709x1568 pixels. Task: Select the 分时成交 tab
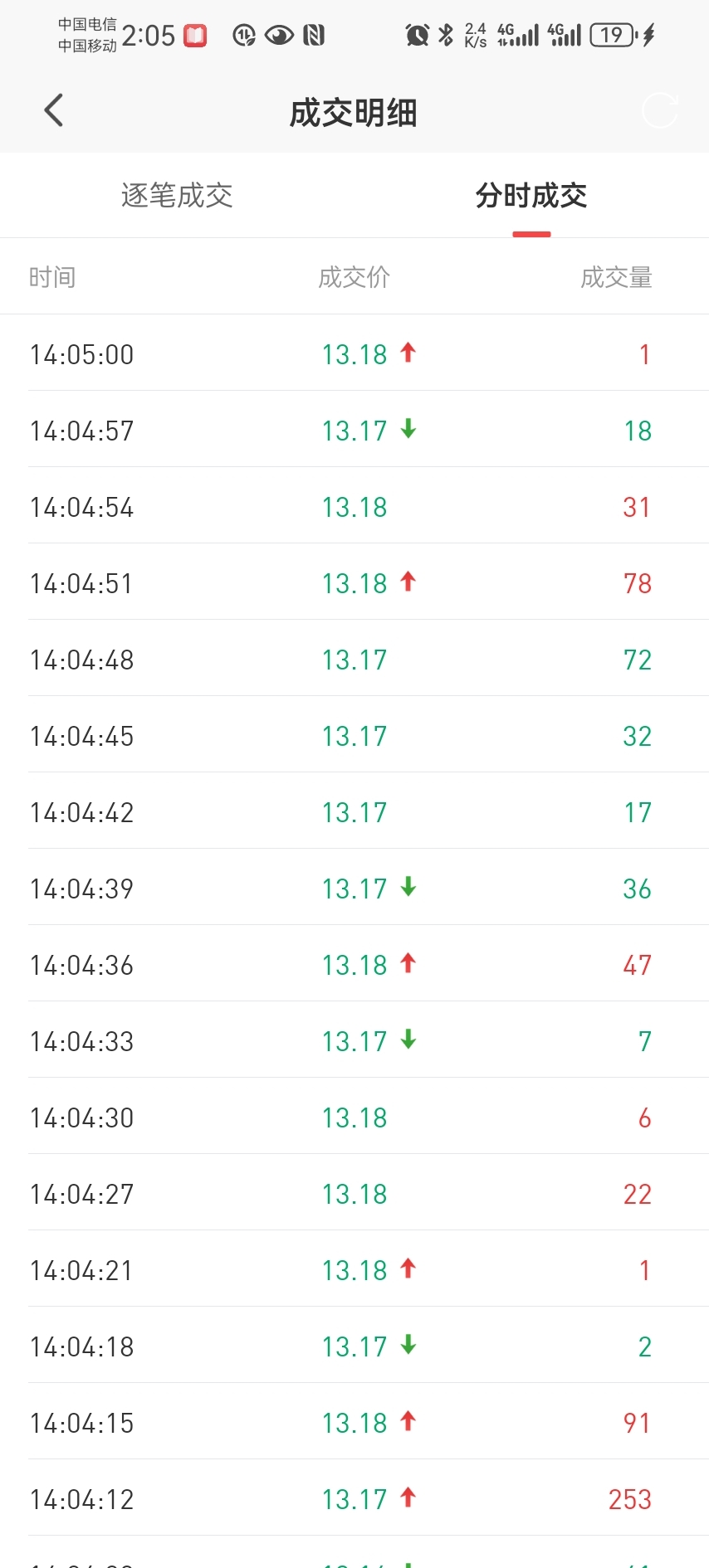coord(531,196)
